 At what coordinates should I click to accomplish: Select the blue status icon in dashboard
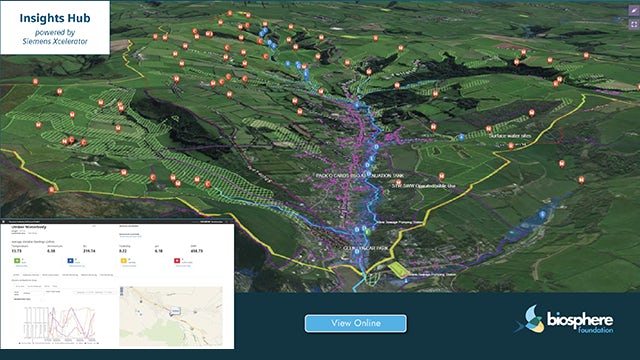[70, 260]
